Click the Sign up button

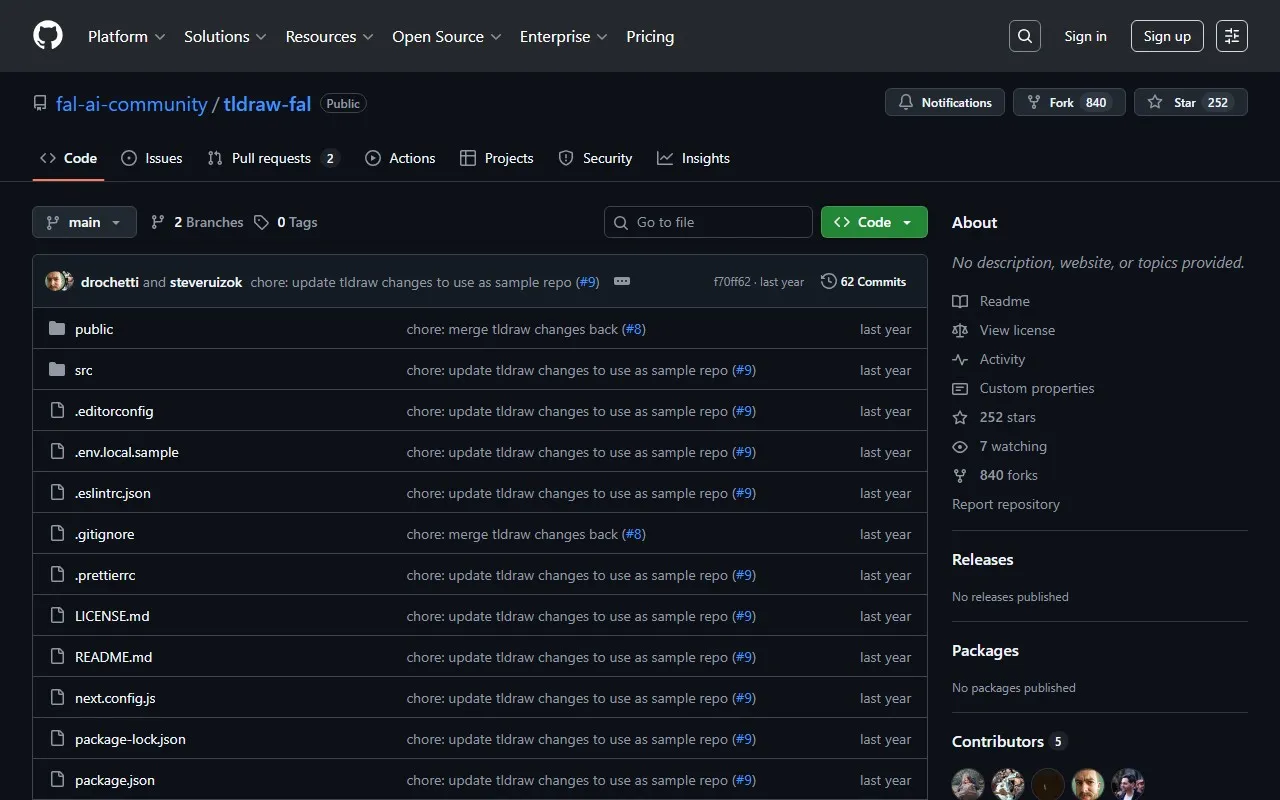click(x=1167, y=36)
